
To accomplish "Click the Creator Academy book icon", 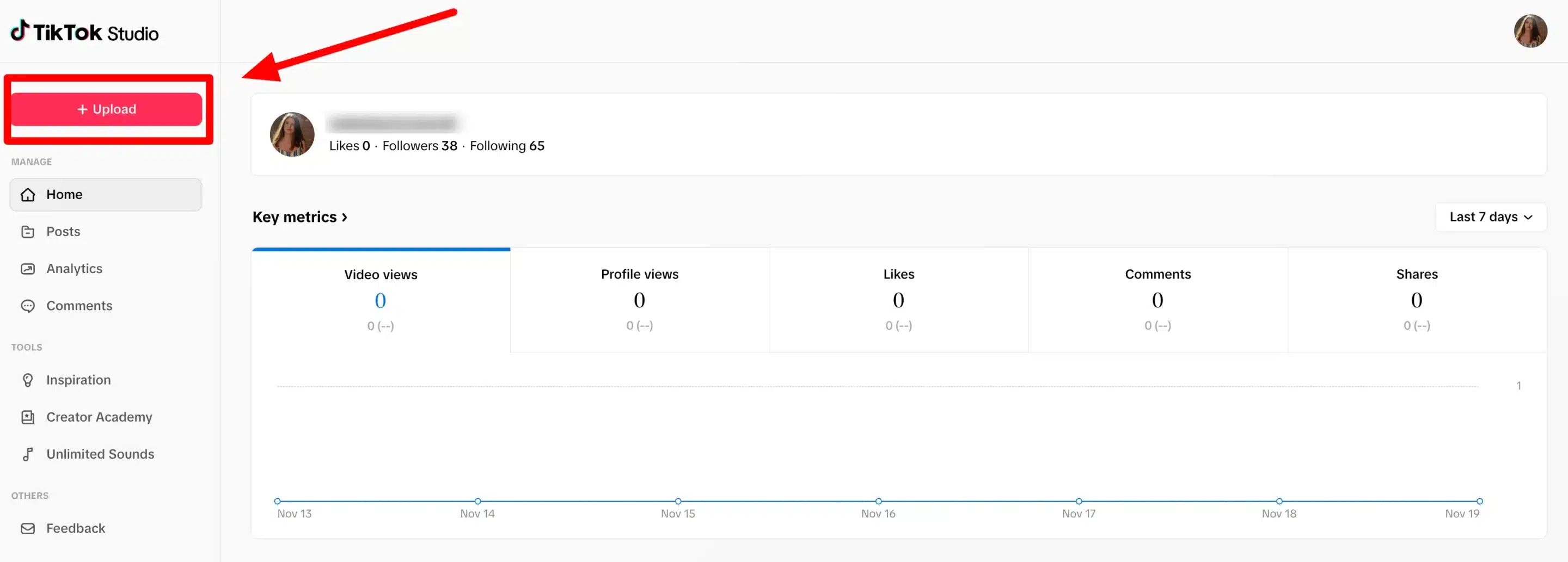I will click(x=28, y=417).
